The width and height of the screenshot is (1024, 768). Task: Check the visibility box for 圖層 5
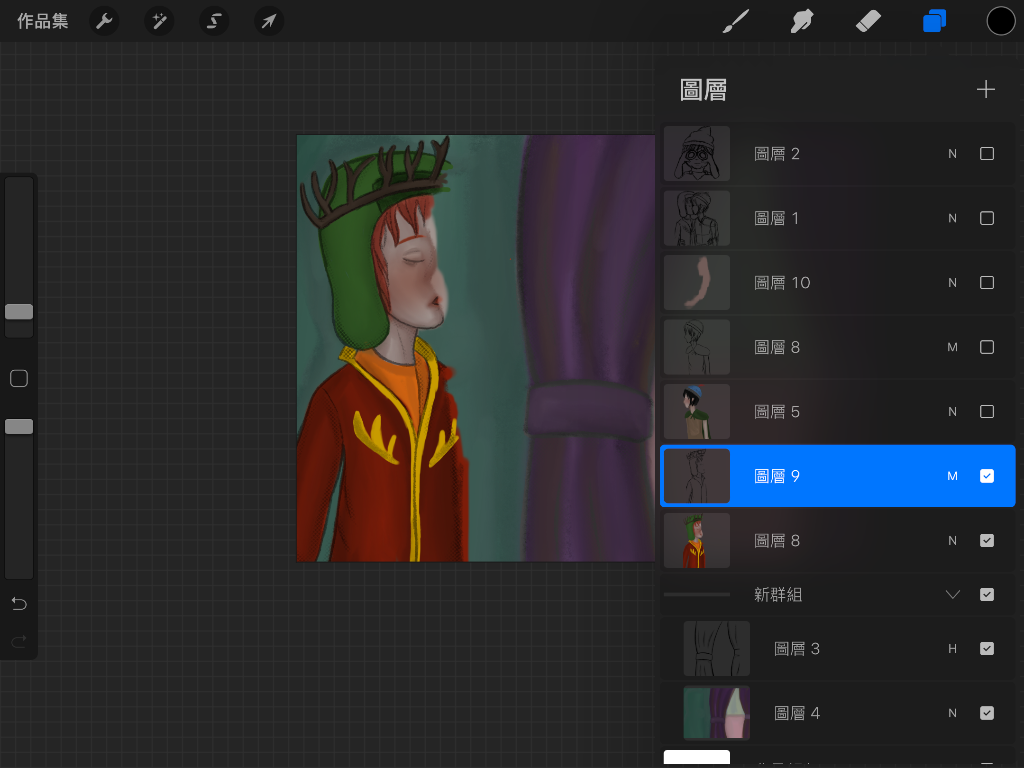point(987,411)
